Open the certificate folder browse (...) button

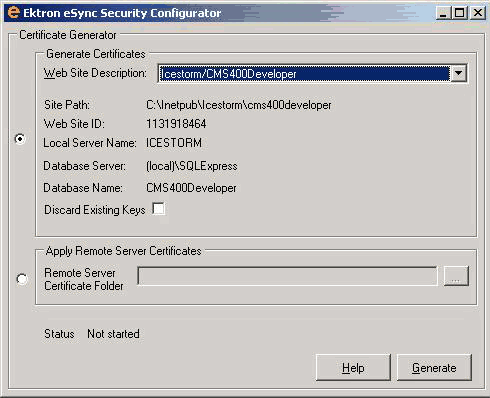coord(456,276)
